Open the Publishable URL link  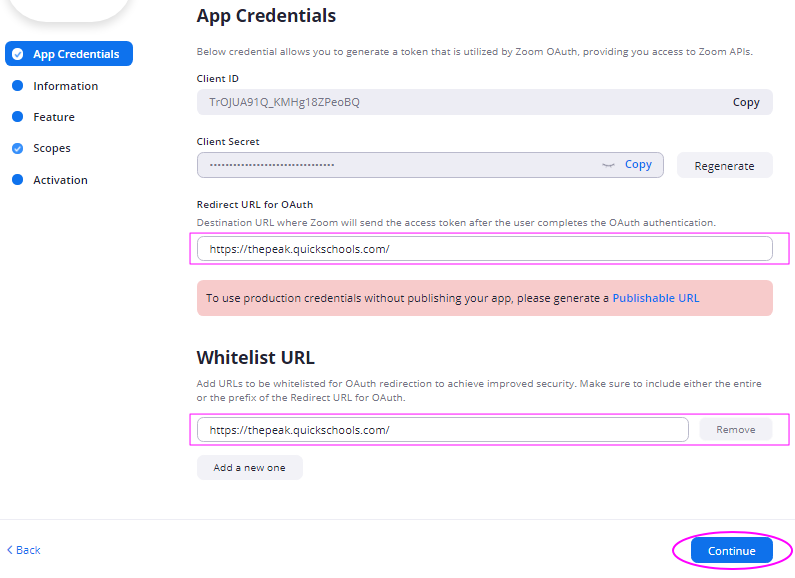pos(655,298)
